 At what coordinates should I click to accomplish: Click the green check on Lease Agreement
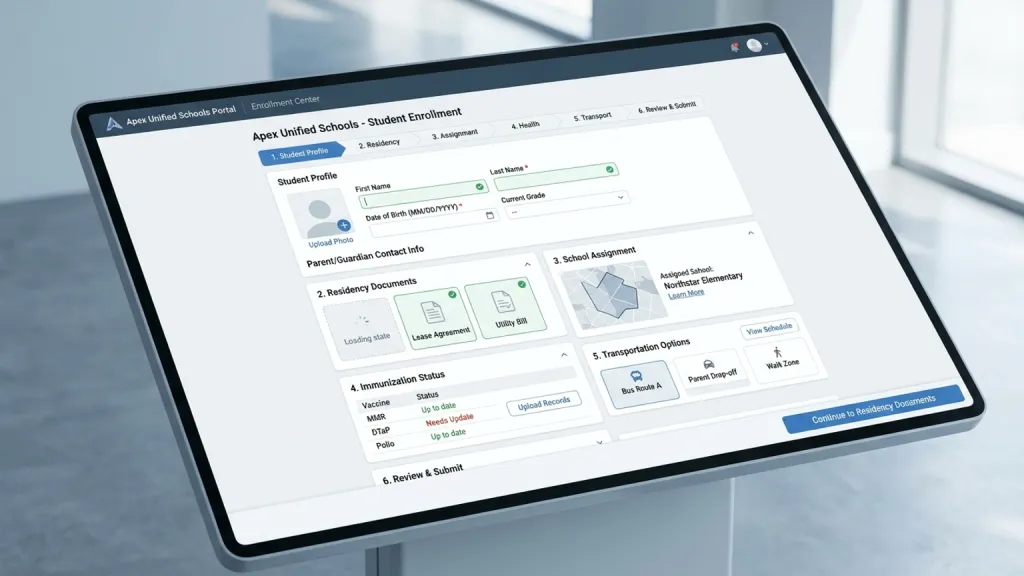[452, 295]
